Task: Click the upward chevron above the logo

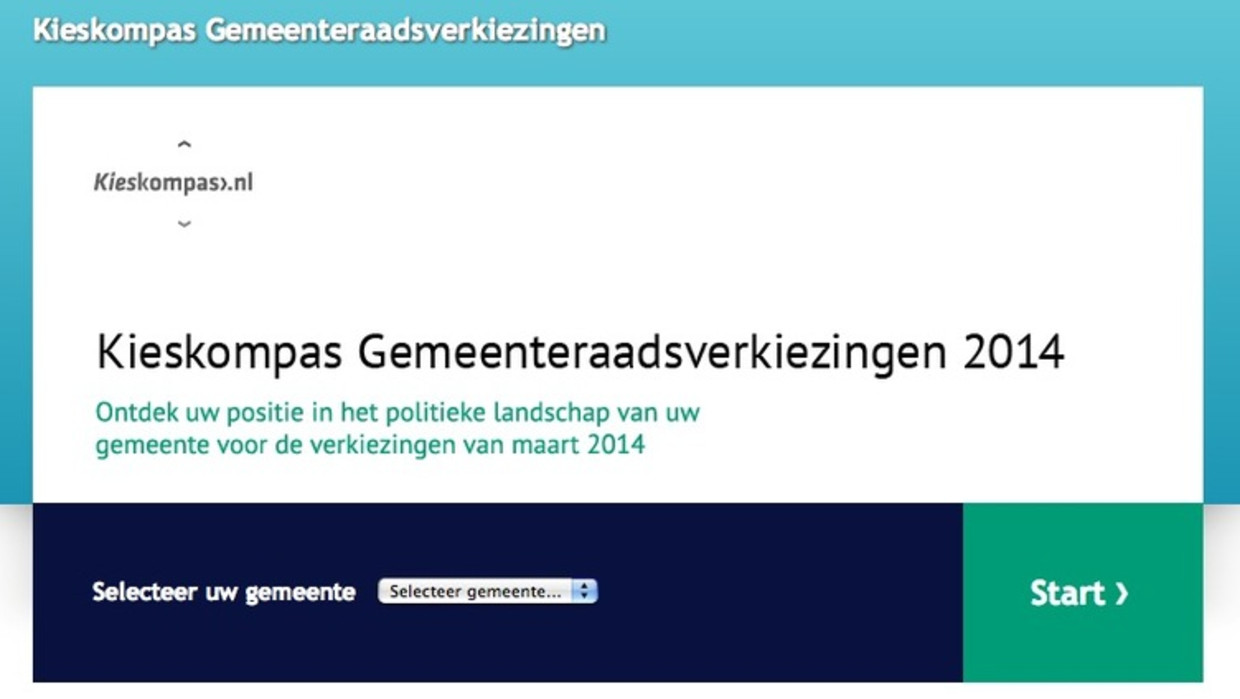Action: 184,144
